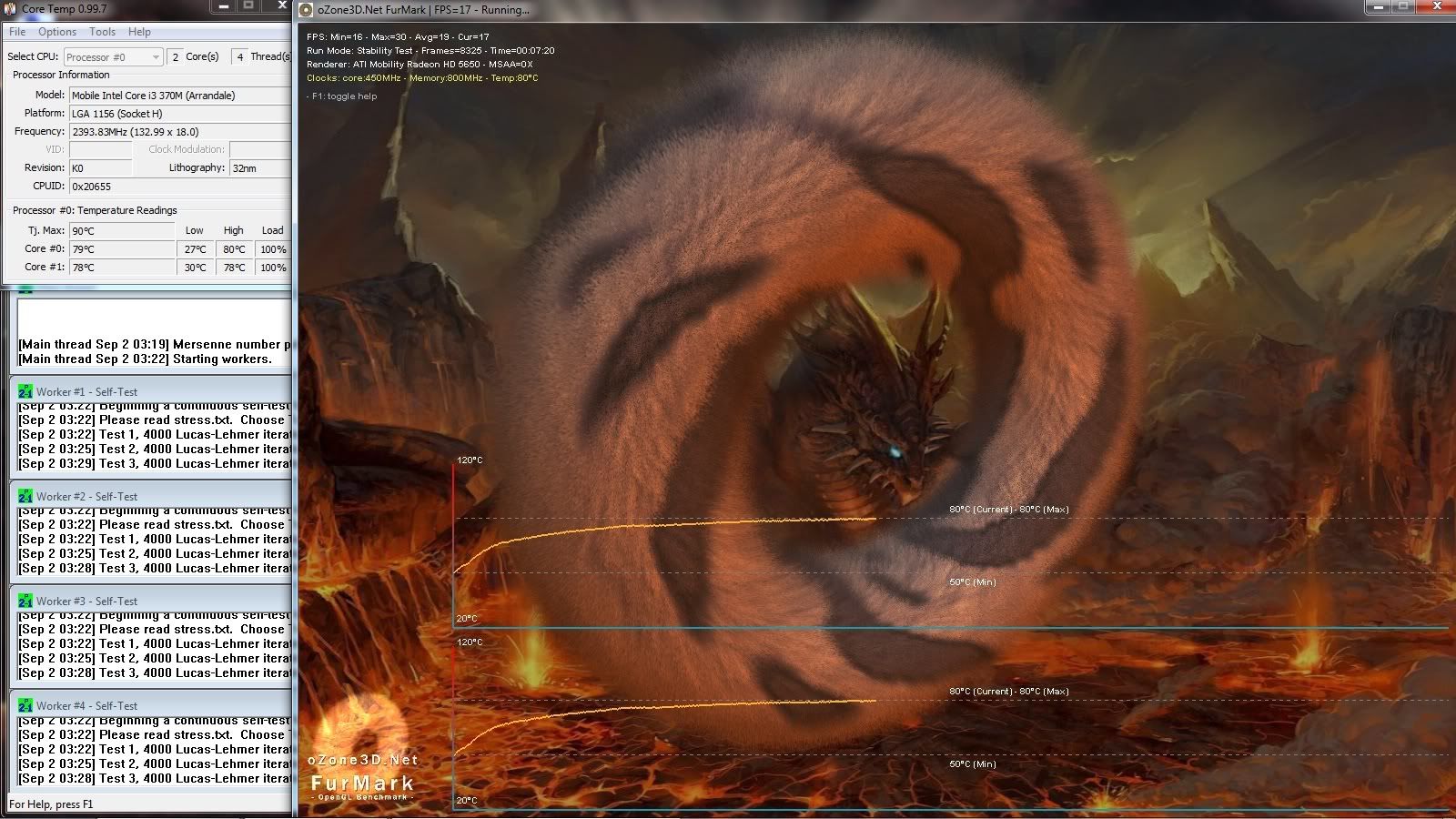1456x819 pixels.
Task: Click the Core(s) count field showing 2
Action: 176,56
